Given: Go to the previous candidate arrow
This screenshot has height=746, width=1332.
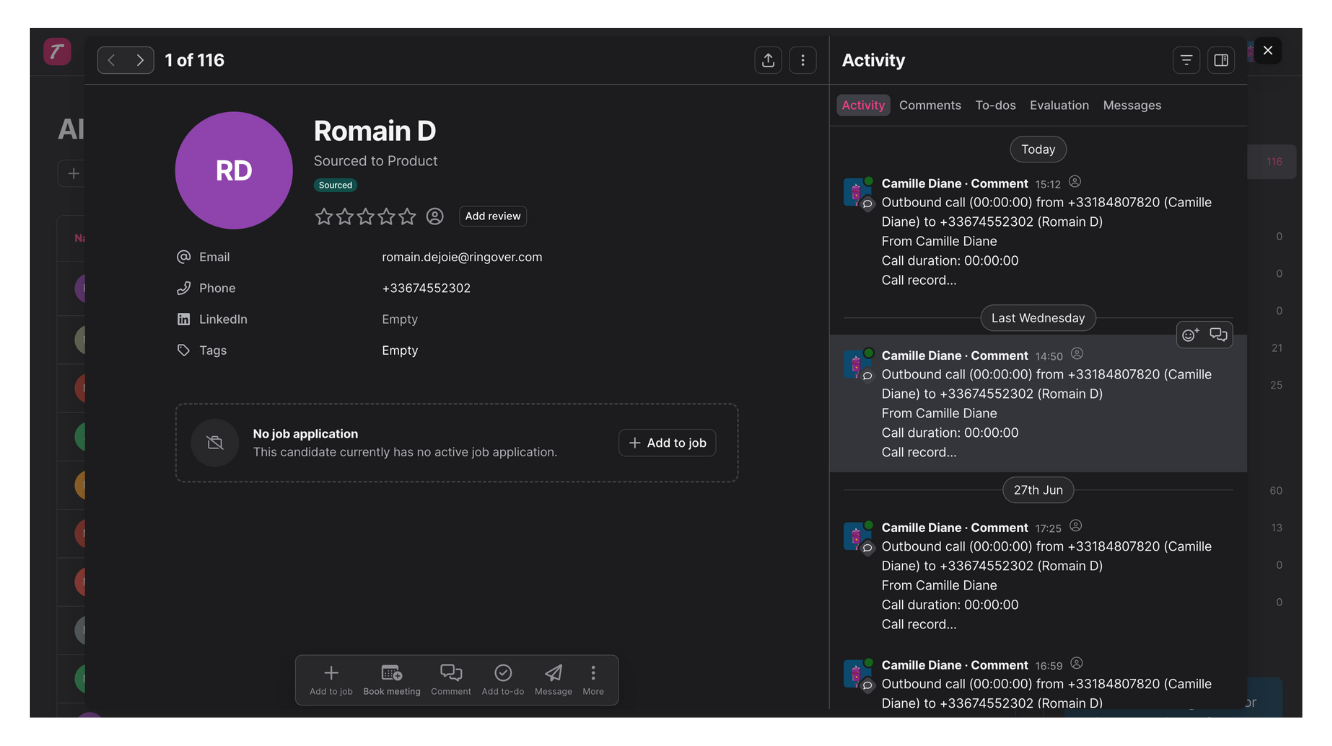Looking at the screenshot, I should [112, 60].
